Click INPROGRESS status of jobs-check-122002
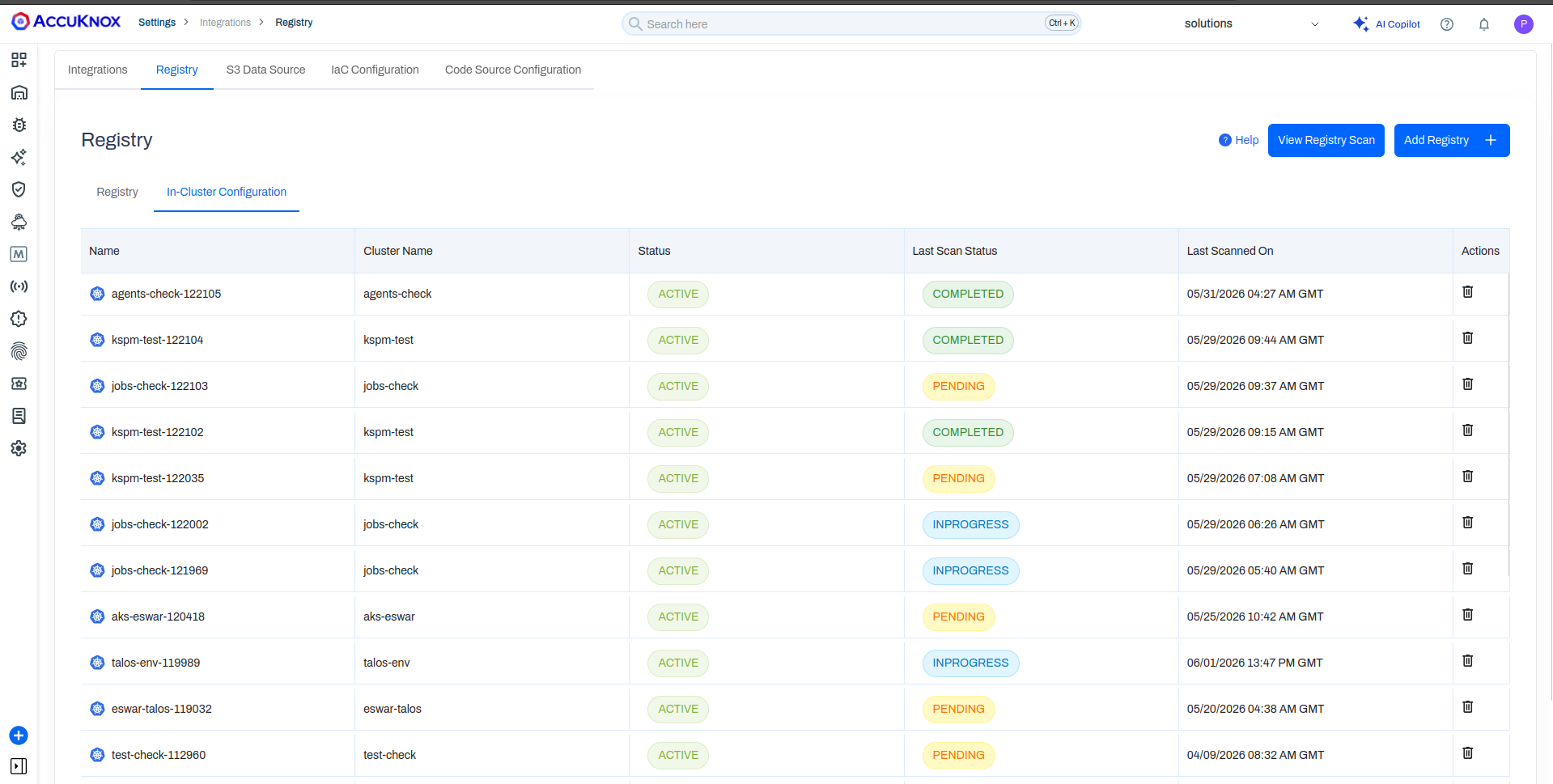The width and height of the screenshot is (1553, 784). 970,524
